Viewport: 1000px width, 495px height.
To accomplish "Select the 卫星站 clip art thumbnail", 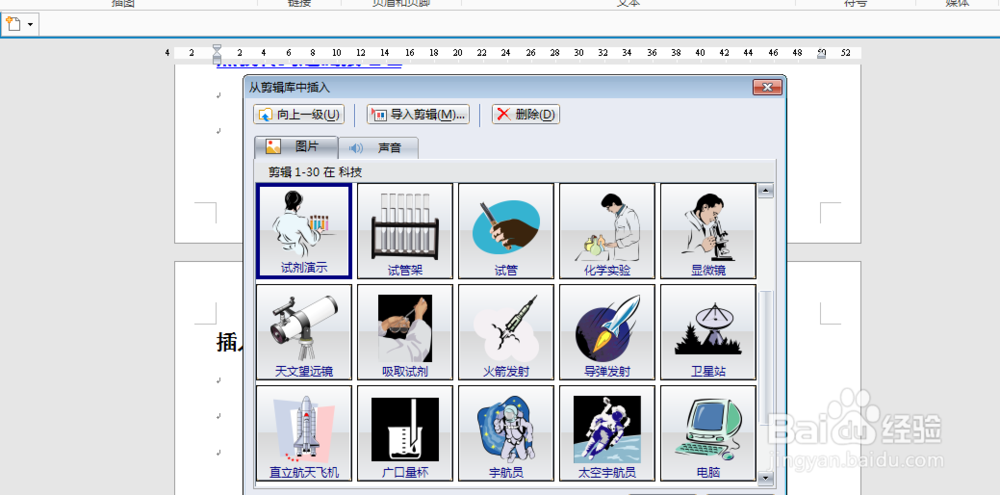I will point(708,332).
